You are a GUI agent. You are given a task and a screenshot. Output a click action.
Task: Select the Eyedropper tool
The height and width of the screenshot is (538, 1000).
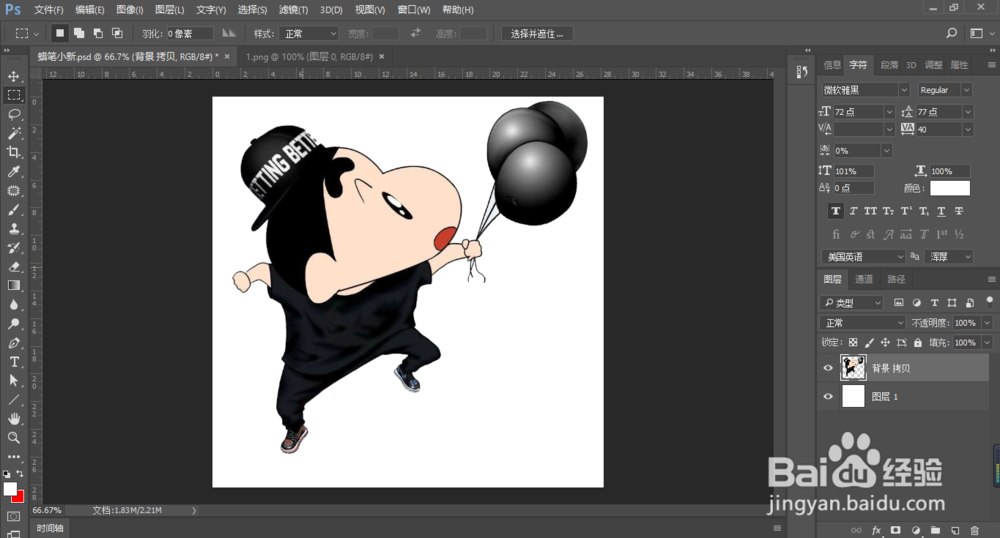tap(13, 171)
